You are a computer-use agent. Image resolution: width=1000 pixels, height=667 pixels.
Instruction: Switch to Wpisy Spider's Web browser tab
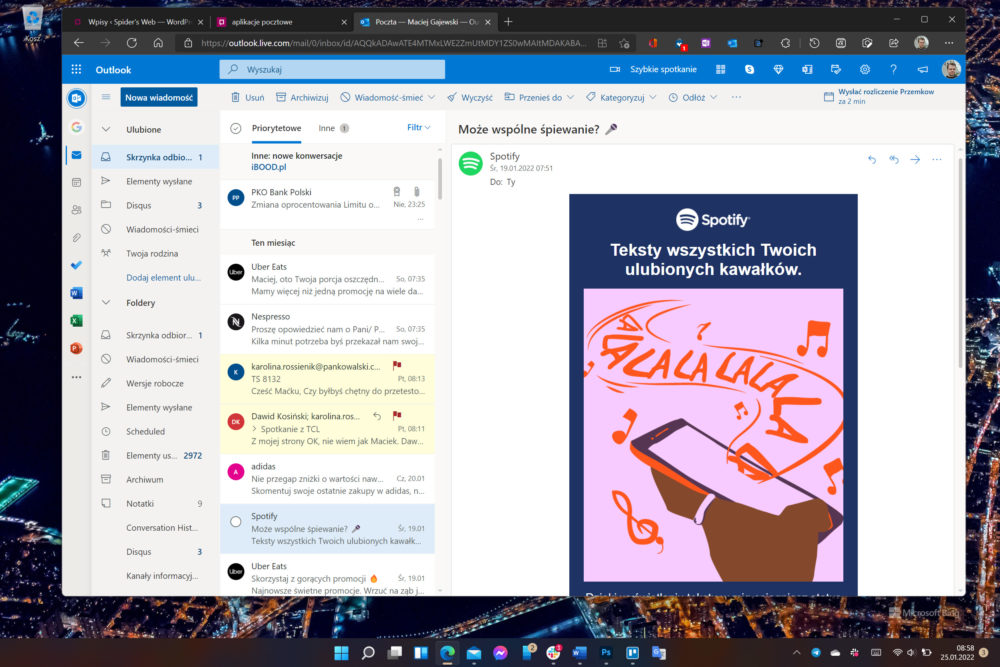137,22
